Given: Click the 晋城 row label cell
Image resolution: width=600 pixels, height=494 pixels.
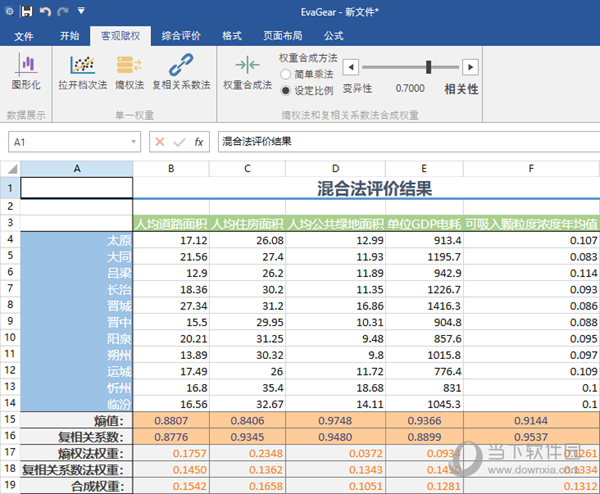Looking at the screenshot, I should click(77, 306).
